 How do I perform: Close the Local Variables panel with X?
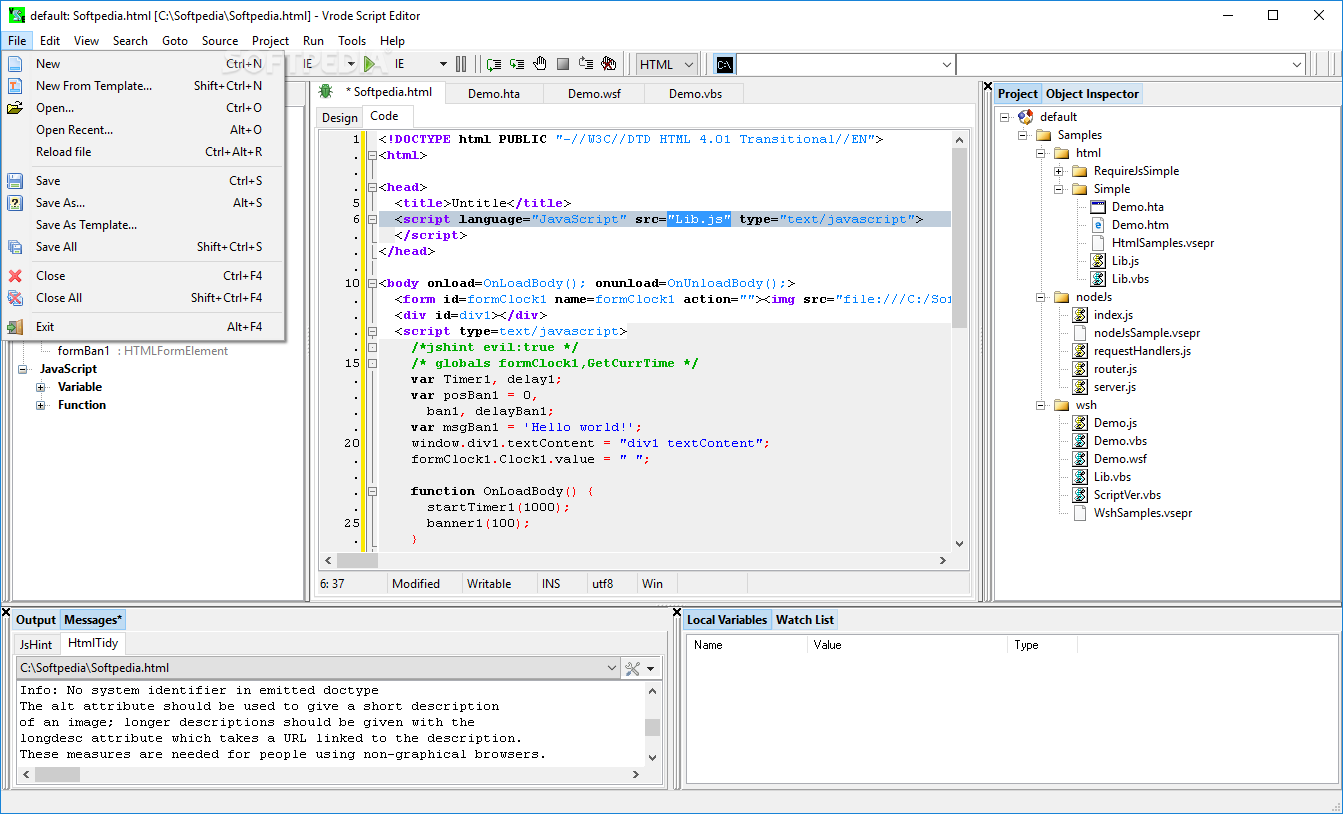[x=677, y=612]
